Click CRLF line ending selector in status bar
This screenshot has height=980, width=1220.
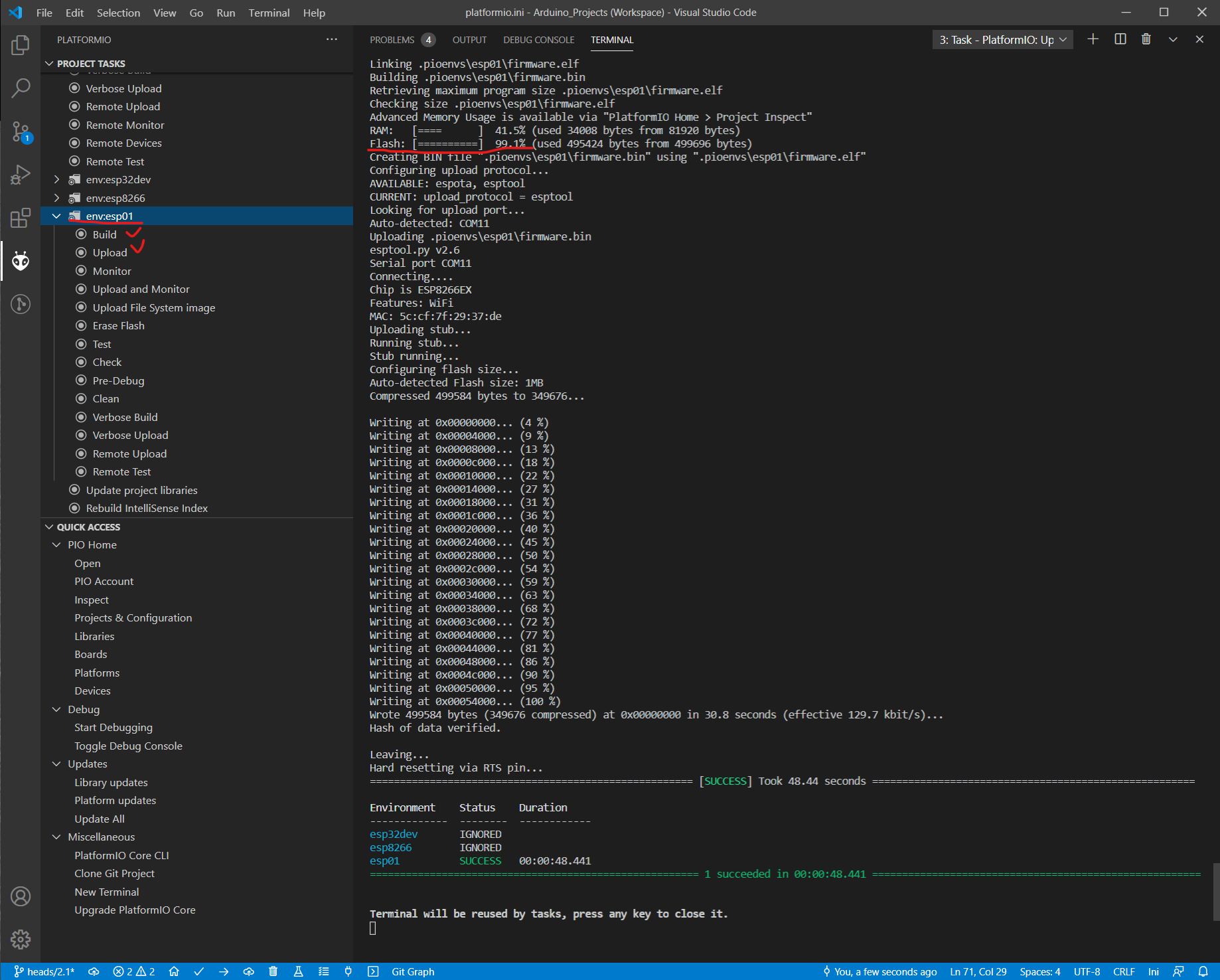[1124, 971]
